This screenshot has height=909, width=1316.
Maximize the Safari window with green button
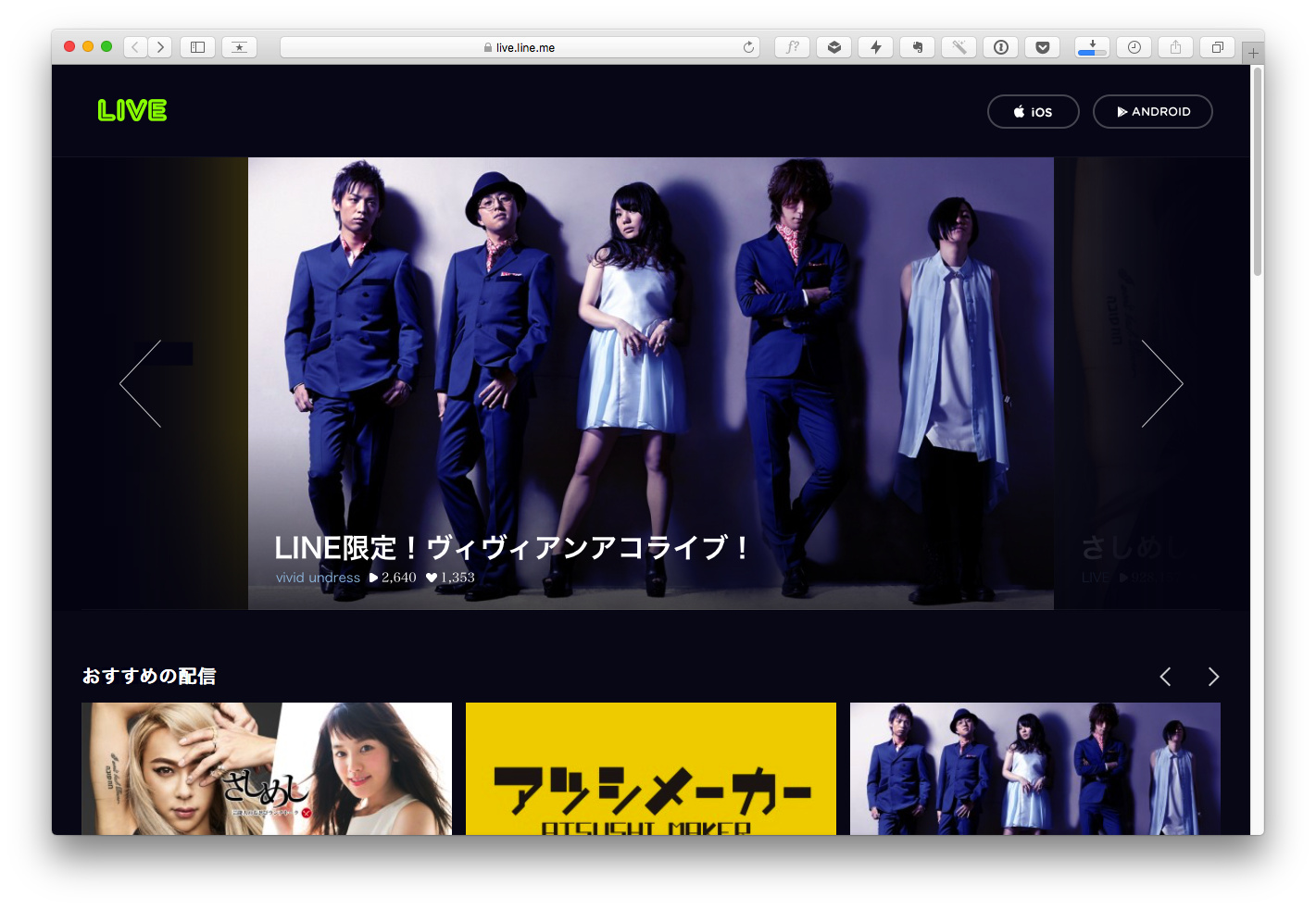tap(107, 46)
